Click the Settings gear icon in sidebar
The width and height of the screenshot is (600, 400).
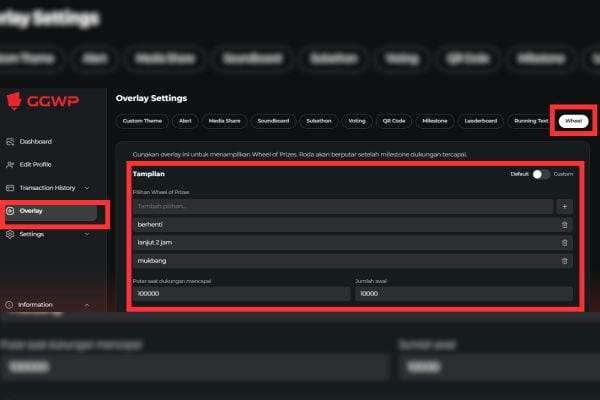(x=10, y=234)
